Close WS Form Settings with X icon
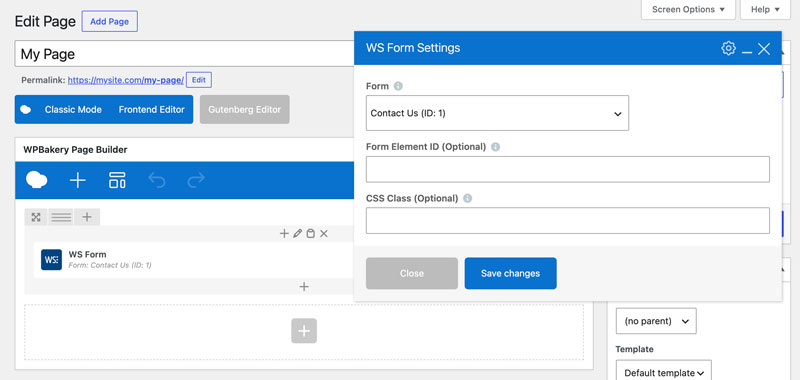Screen dimensions: 800x380 pos(764,49)
